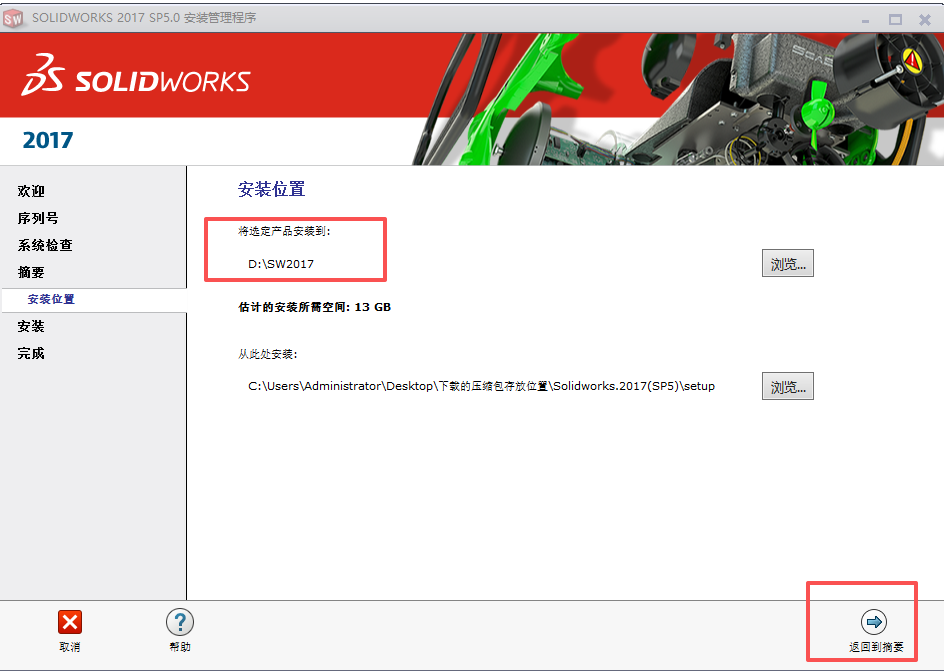Click 浏览 next to the D:\SW2017 destination
Image resolution: width=944 pixels, height=671 pixels.
[x=787, y=262]
